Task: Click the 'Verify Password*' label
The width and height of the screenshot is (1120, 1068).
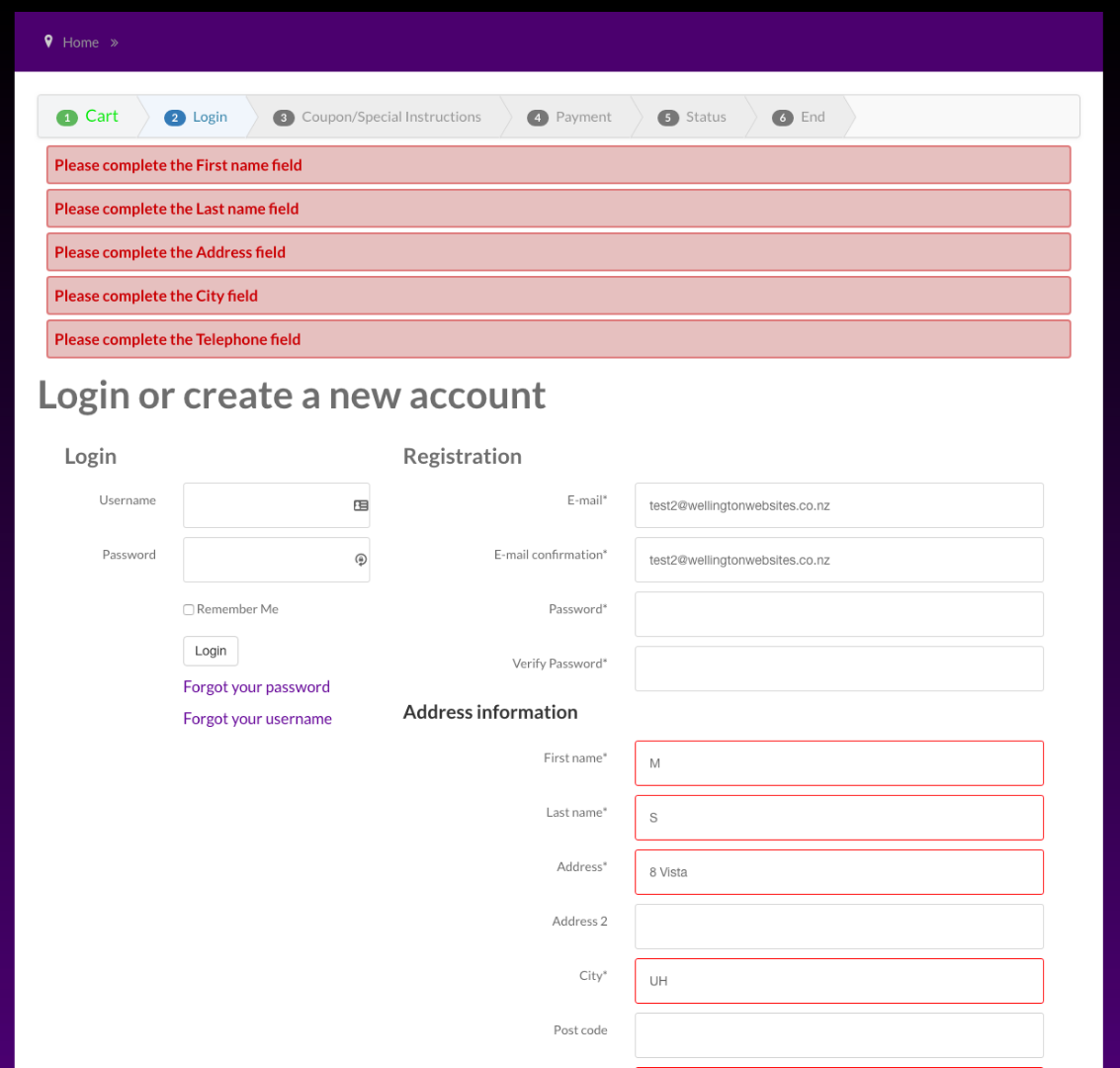Action: [x=560, y=664]
